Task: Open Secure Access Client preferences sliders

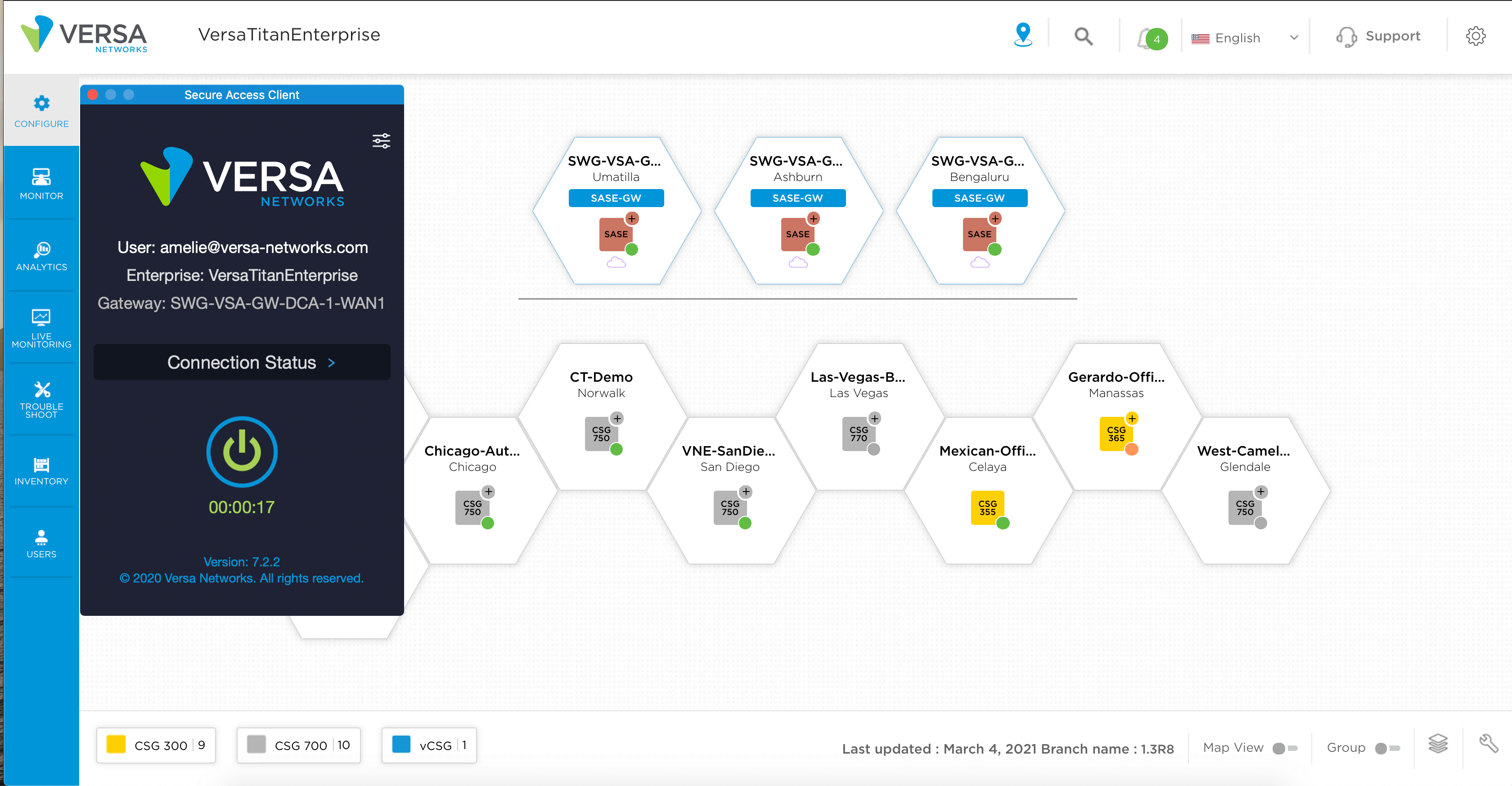Action: [x=381, y=141]
